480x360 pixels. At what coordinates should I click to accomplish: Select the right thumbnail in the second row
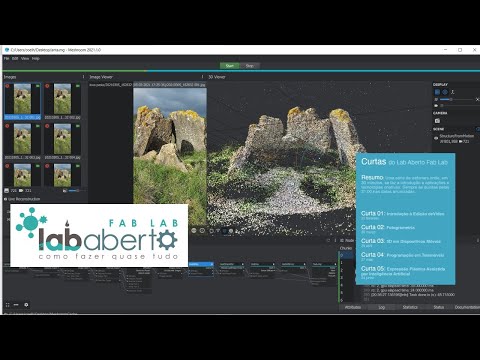pos(62,141)
